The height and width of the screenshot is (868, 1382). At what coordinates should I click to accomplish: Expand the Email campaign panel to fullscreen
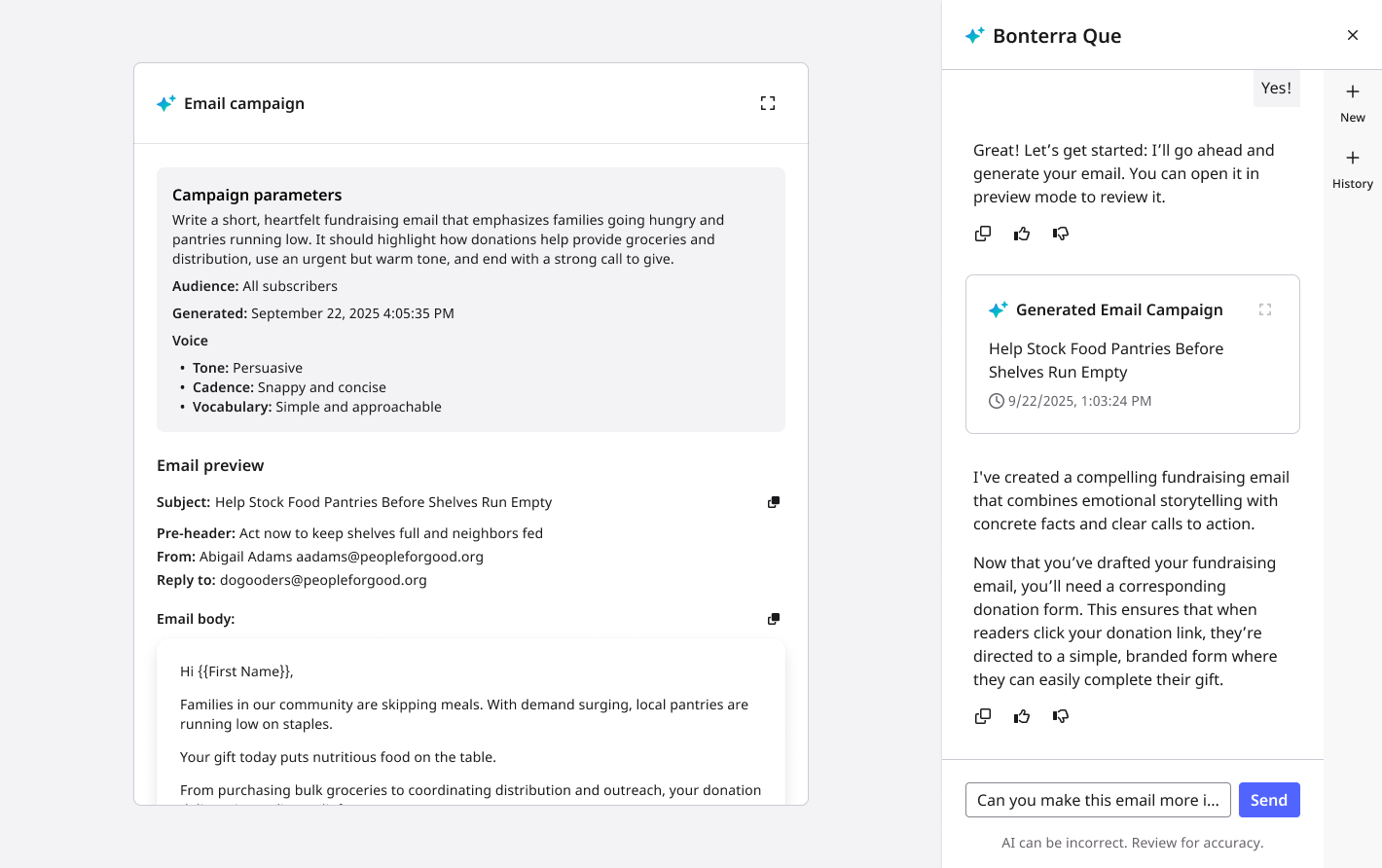(768, 103)
